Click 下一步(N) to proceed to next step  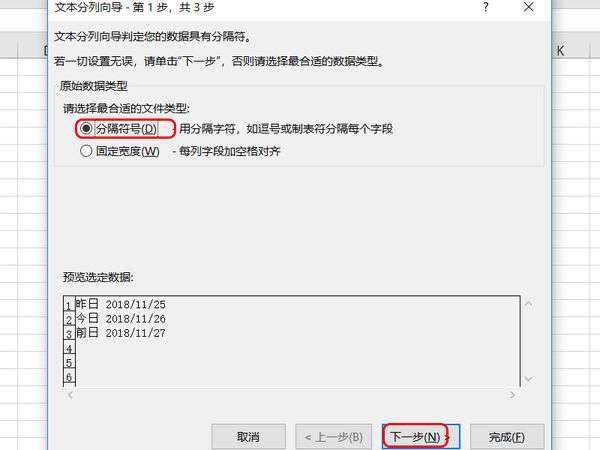(420, 437)
